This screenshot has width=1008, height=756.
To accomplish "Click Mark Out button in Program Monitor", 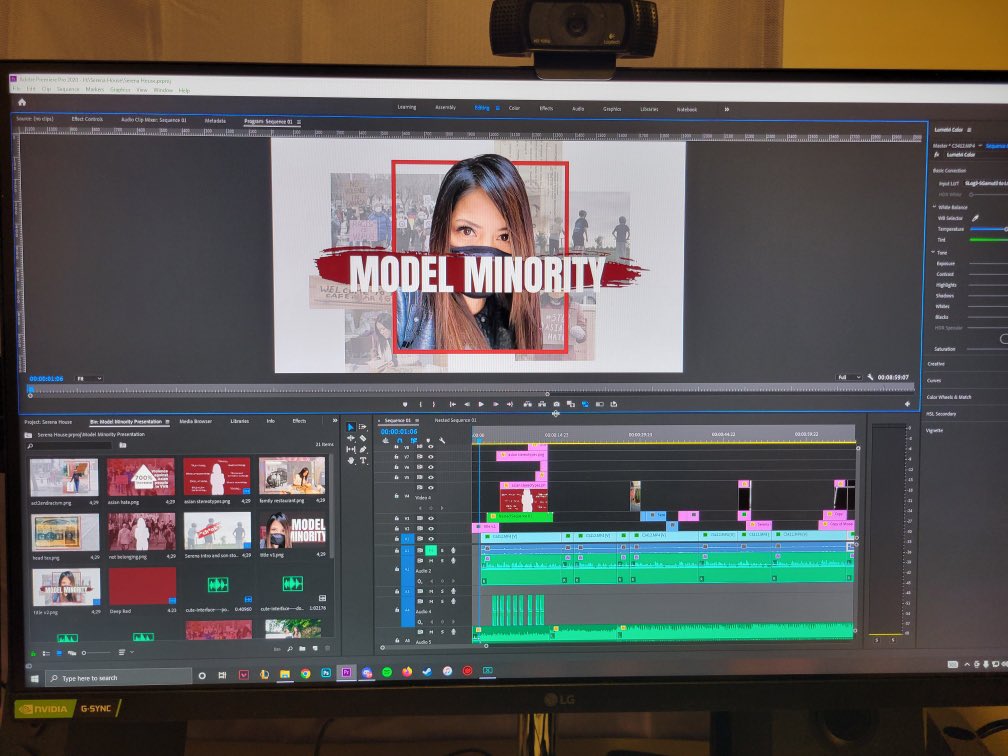I will click(434, 404).
